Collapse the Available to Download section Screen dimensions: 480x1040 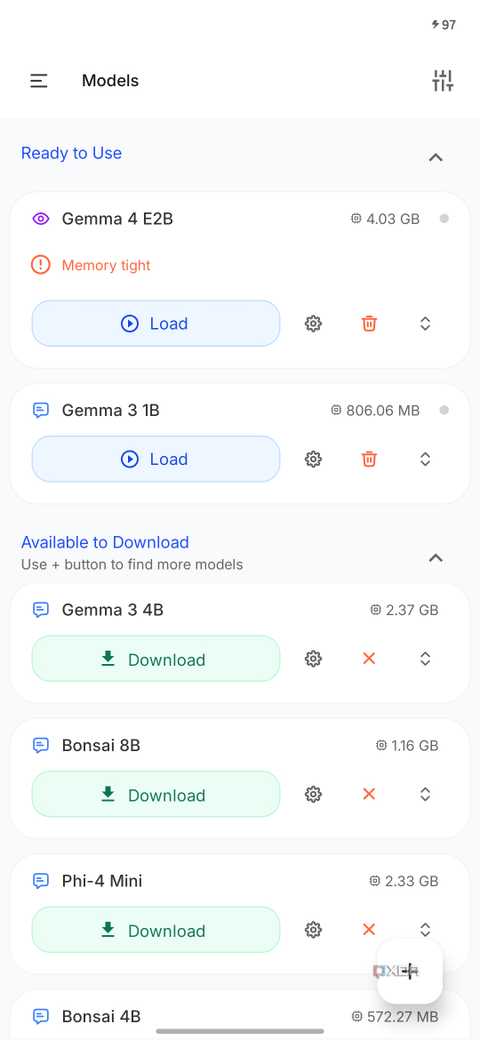[436, 558]
